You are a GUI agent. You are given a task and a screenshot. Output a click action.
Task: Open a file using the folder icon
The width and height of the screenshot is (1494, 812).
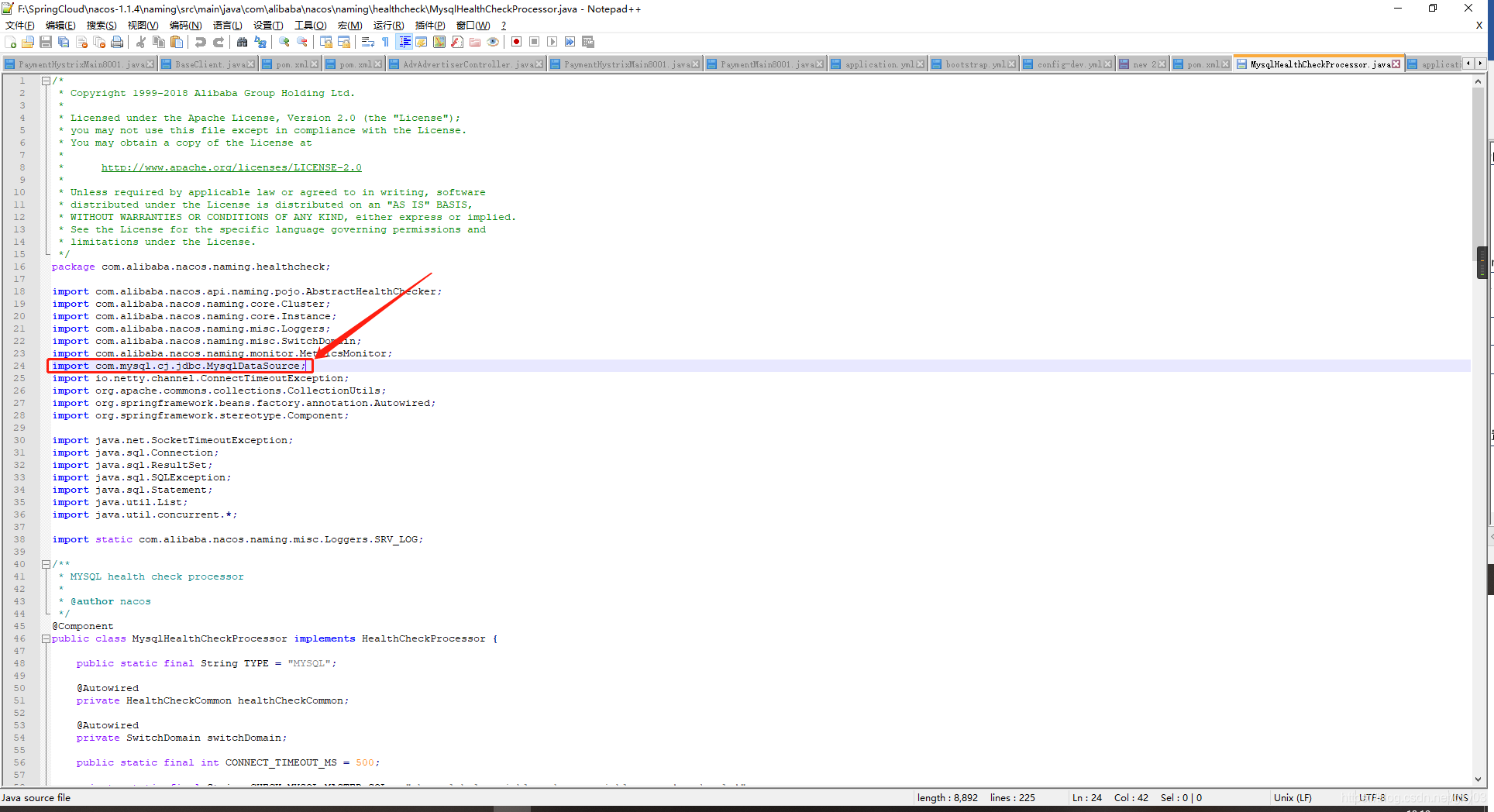[28, 42]
